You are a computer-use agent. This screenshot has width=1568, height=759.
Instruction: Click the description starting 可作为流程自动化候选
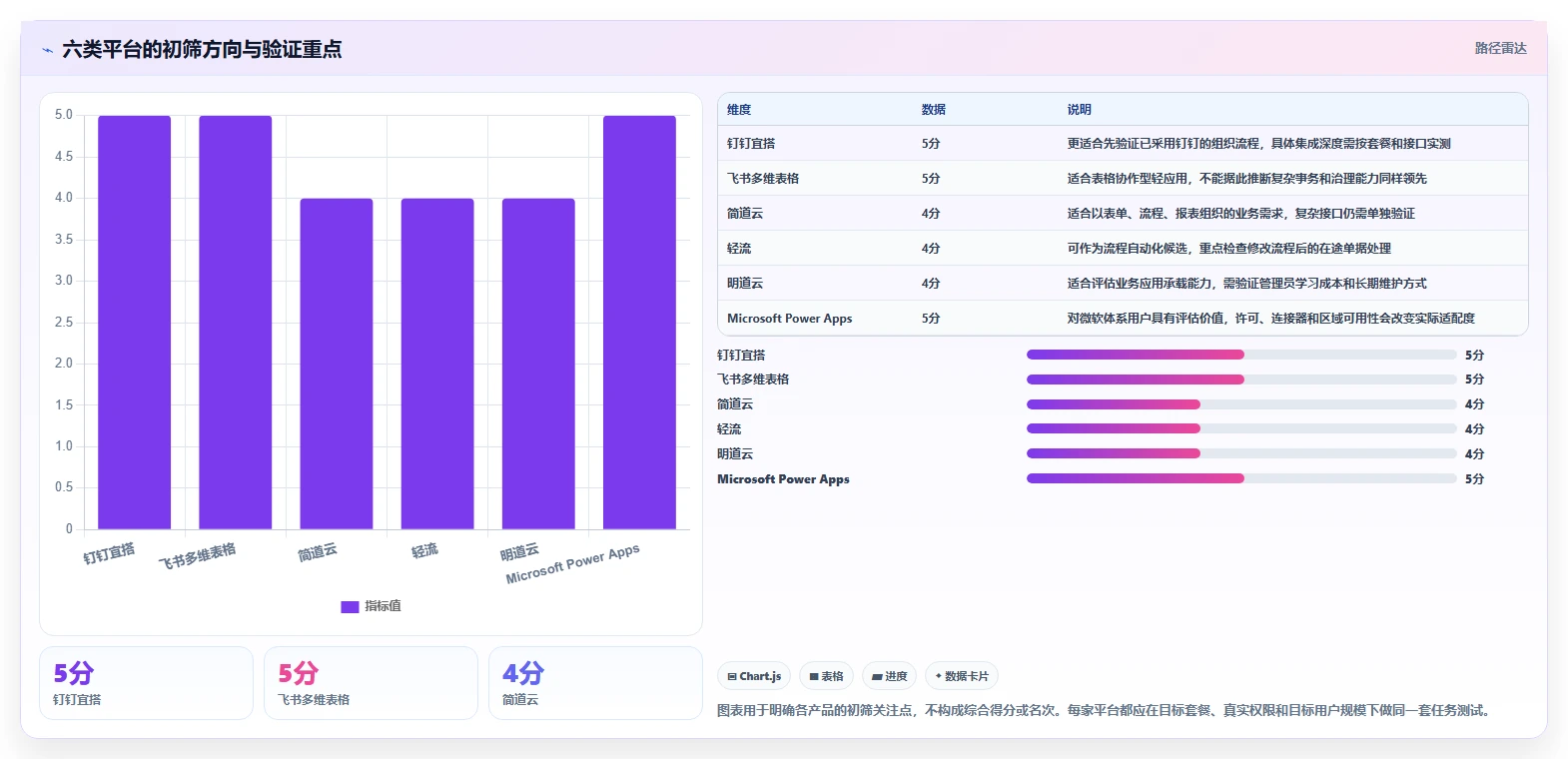tap(1228, 249)
